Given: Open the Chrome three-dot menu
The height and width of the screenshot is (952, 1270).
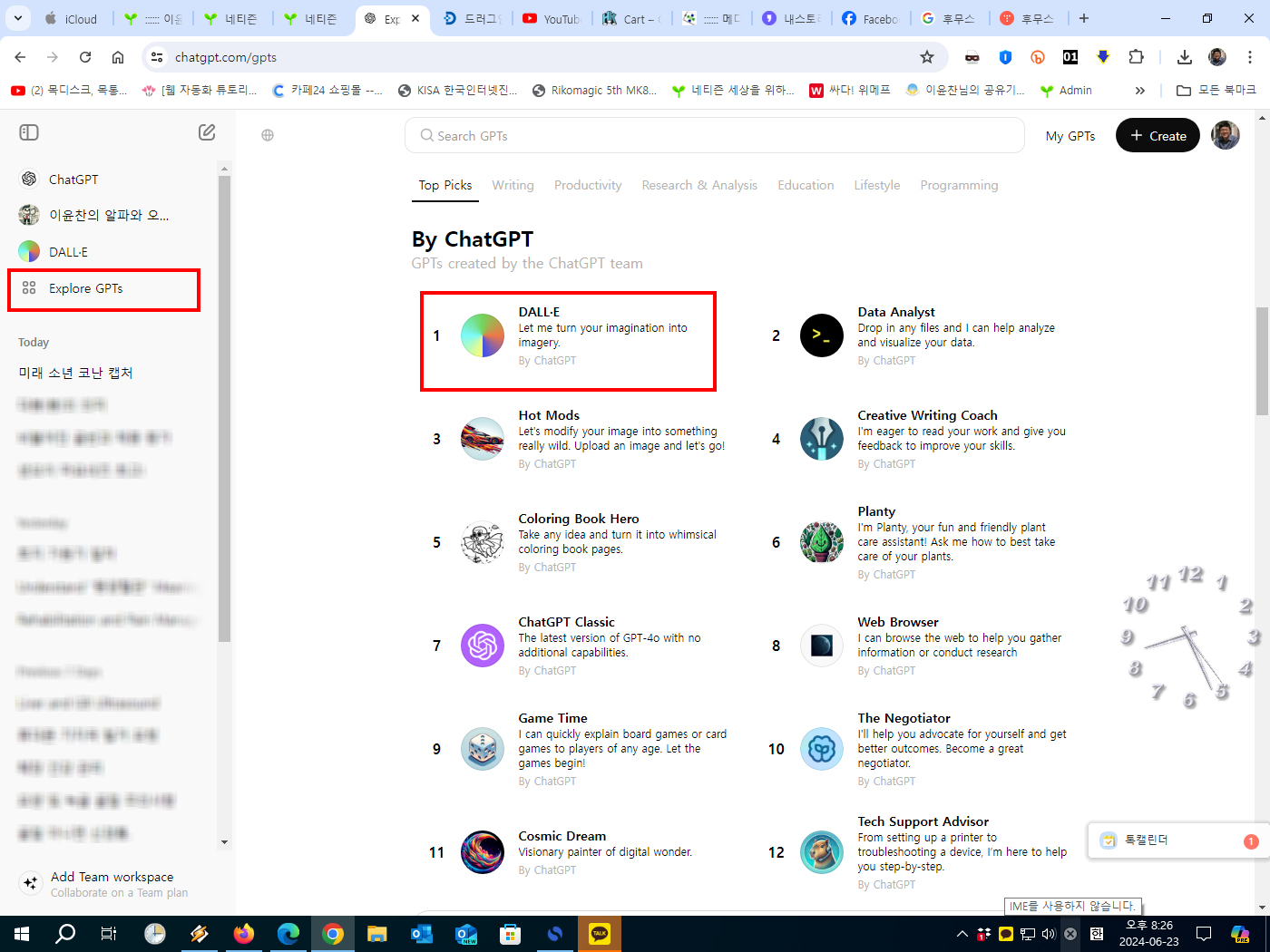Looking at the screenshot, I should coord(1250,57).
